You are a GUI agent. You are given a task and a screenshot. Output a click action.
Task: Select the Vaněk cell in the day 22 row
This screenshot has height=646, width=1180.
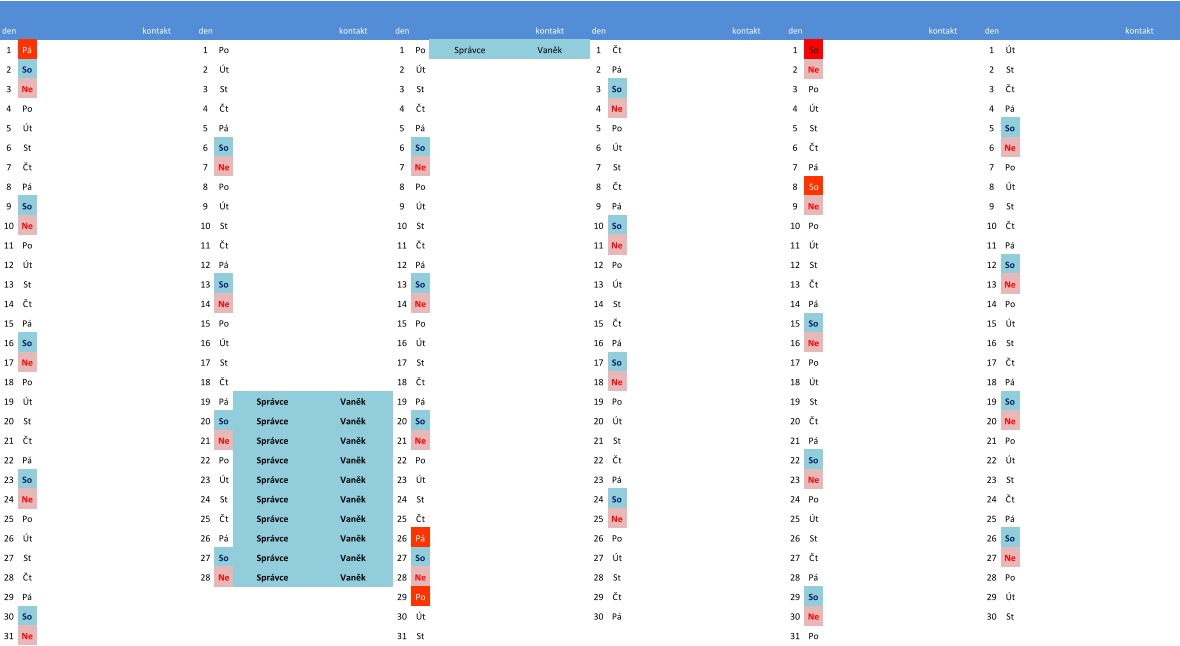[x=353, y=461]
